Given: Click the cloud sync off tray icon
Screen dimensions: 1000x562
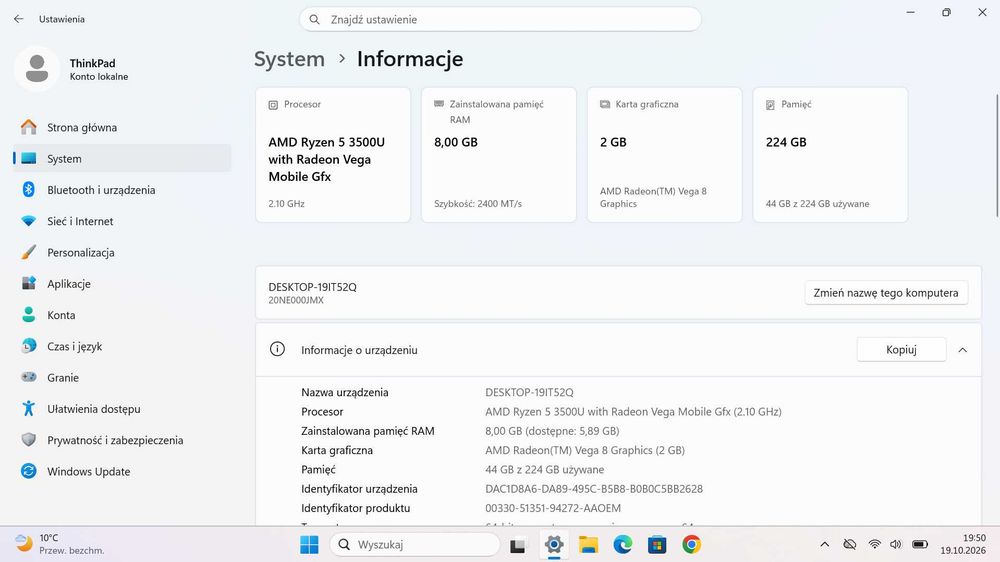Looking at the screenshot, I should 849,544.
